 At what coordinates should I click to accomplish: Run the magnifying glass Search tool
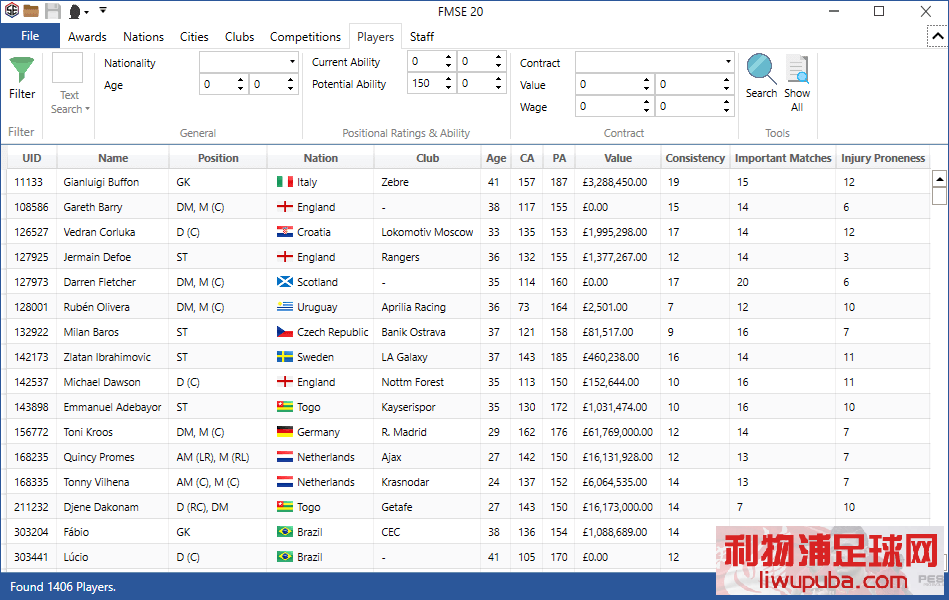click(x=761, y=76)
